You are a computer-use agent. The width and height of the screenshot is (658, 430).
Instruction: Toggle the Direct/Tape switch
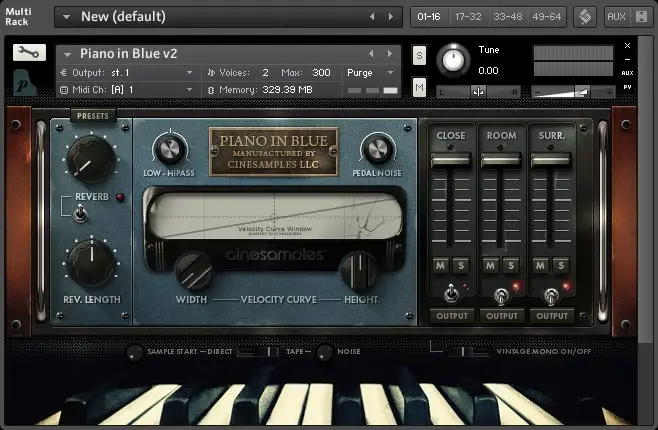(x=258, y=352)
